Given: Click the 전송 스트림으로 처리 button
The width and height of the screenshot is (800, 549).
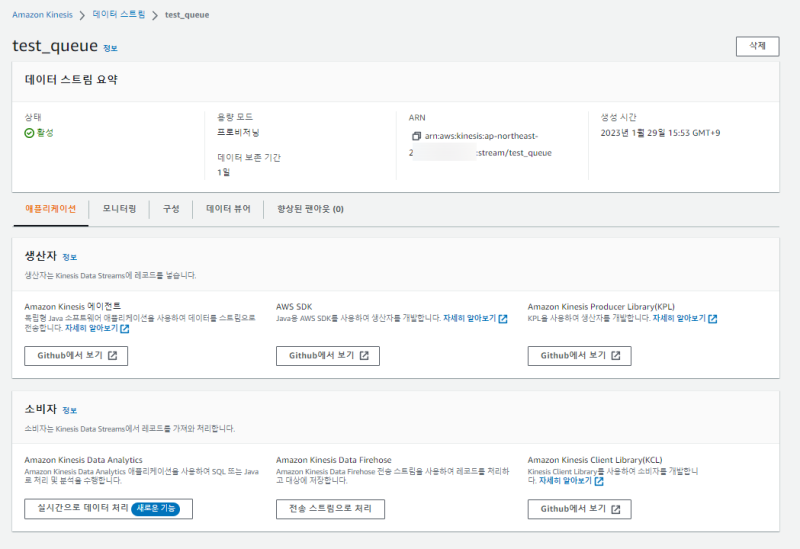Looking at the screenshot, I should (328, 509).
